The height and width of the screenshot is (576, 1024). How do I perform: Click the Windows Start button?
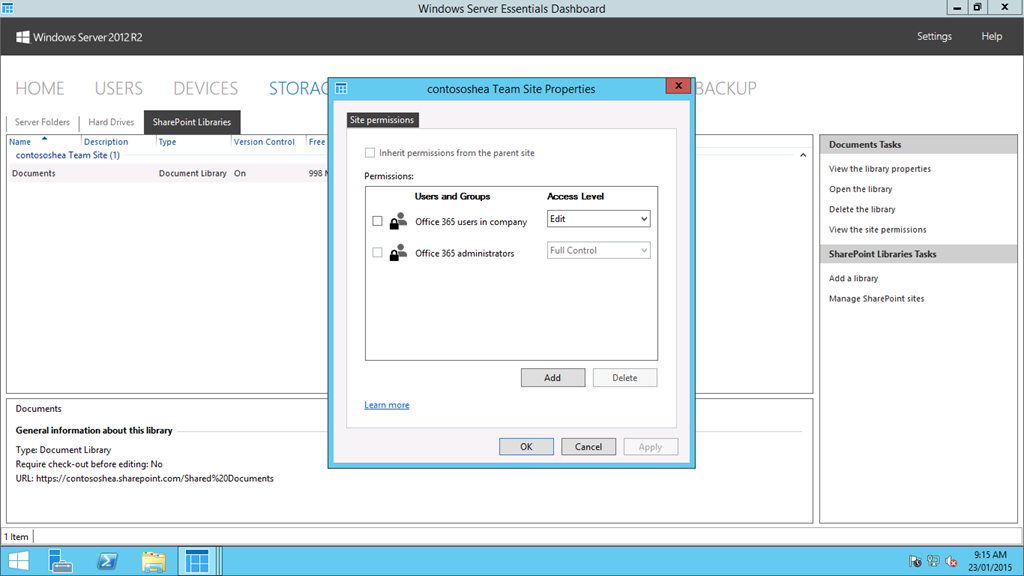coord(20,561)
